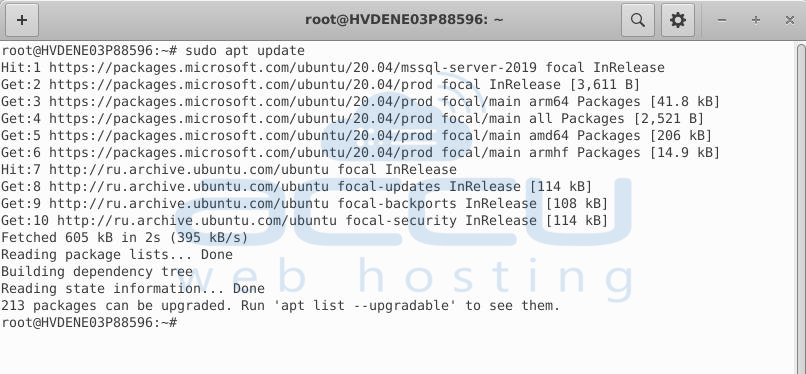Click the Get:2 prod focal InRelease URL
Screen dimensions: 806x374
[x=241, y=85]
